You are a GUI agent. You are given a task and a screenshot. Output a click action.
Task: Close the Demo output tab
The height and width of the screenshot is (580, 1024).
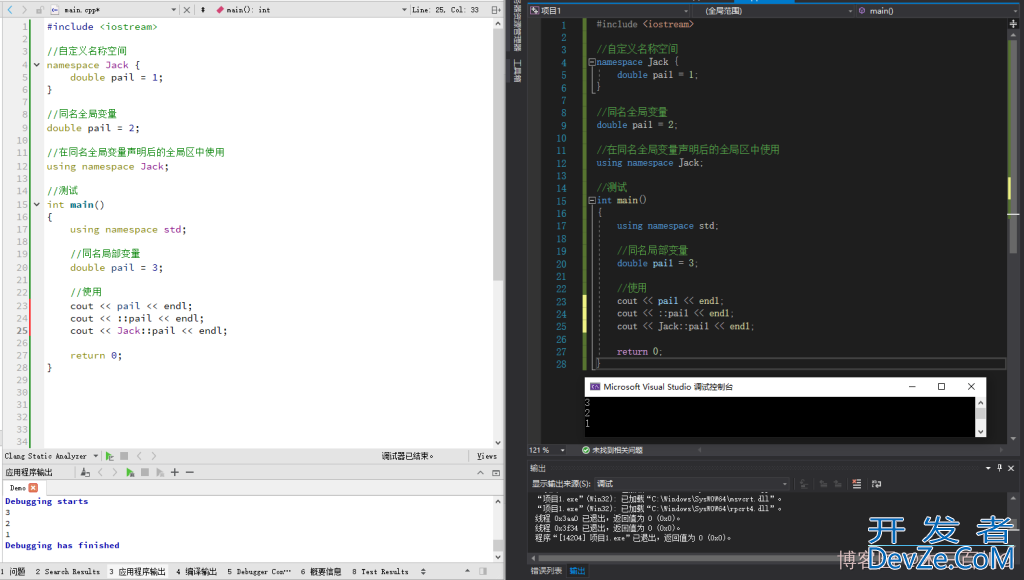(x=33, y=488)
